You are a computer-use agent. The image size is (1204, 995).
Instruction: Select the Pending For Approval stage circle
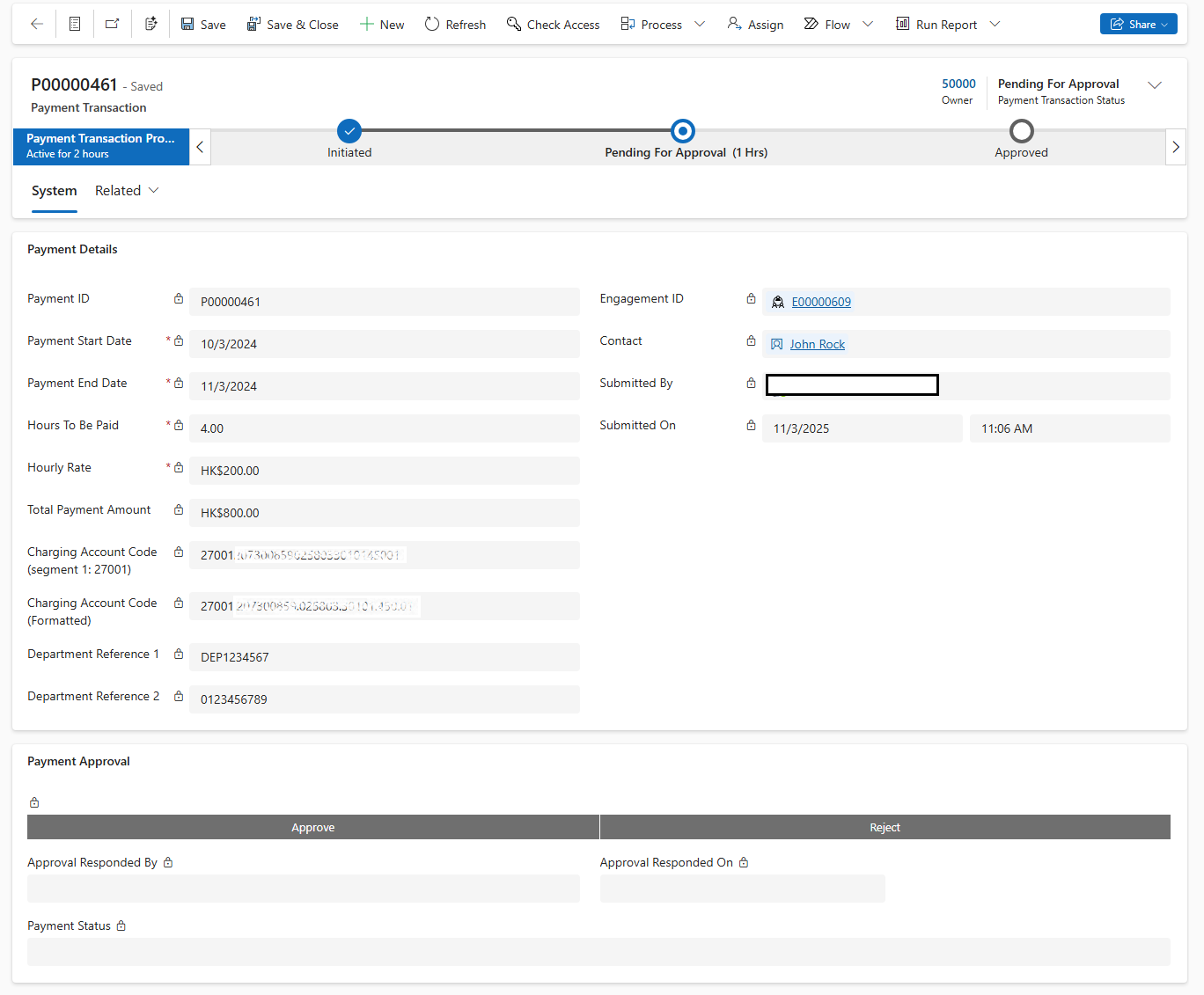pos(683,131)
